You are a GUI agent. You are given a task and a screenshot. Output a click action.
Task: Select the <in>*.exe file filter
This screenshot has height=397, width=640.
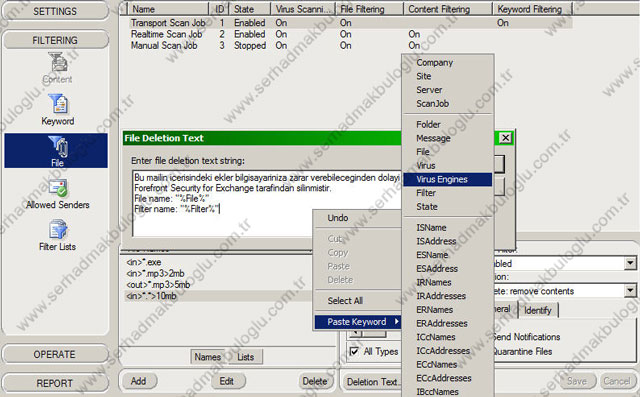(x=144, y=262)
